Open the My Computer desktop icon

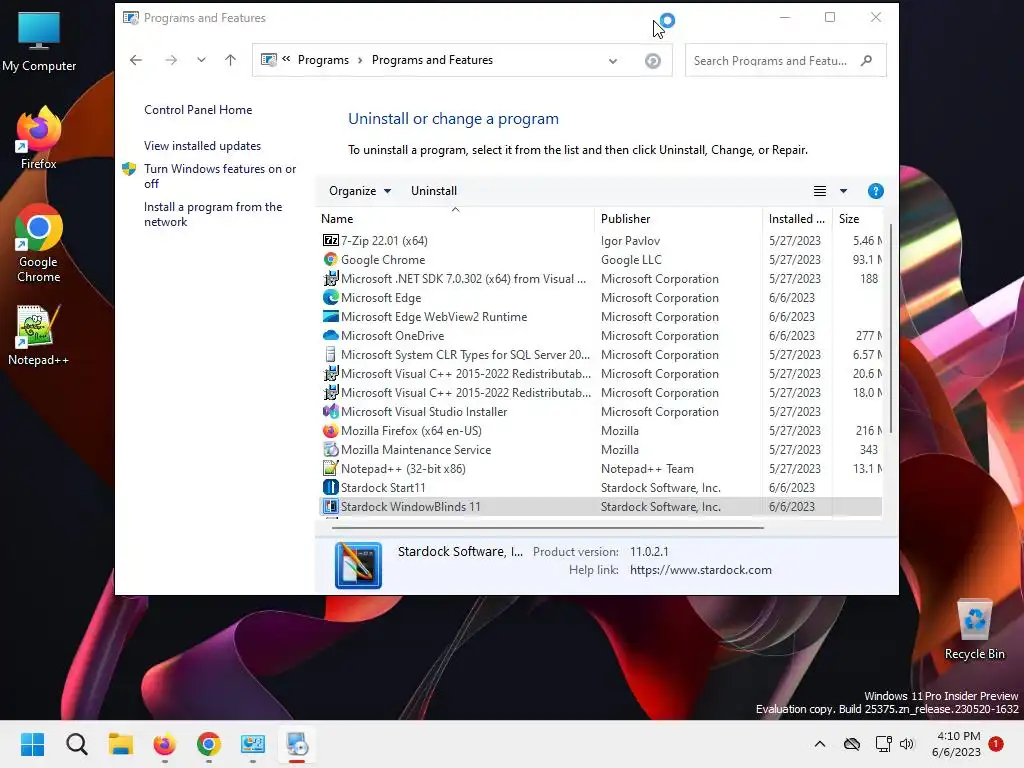39,42
